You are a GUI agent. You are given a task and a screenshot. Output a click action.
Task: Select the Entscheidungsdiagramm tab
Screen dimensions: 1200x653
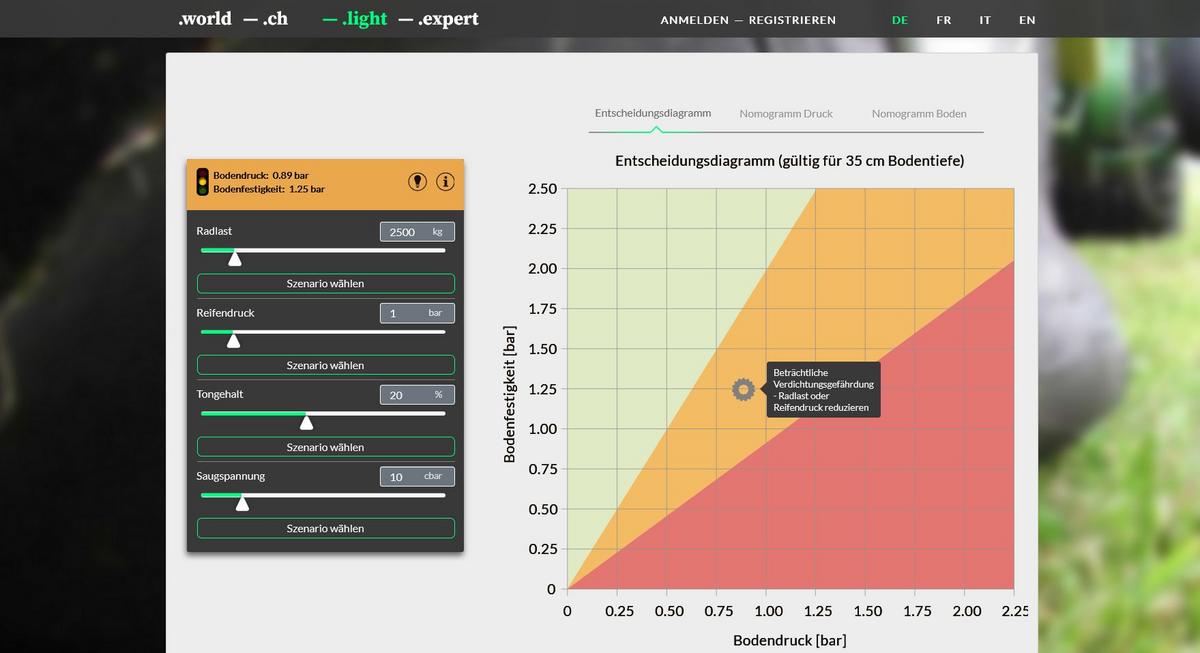tap(653, 114)
